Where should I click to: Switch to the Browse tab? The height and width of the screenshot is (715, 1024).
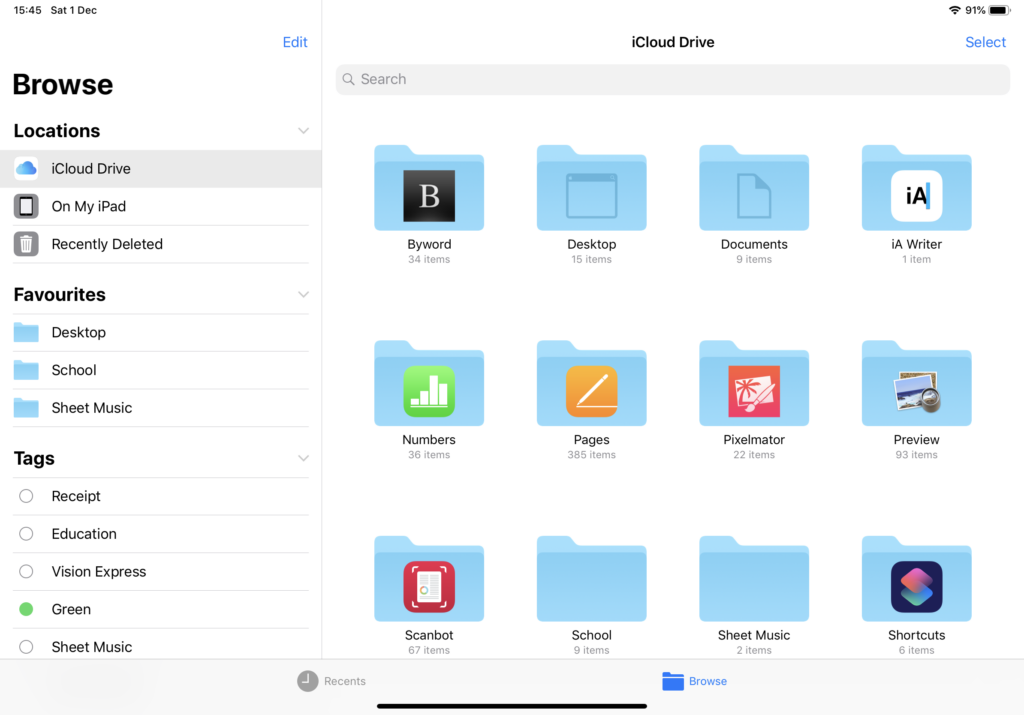(x=694, y=681)
